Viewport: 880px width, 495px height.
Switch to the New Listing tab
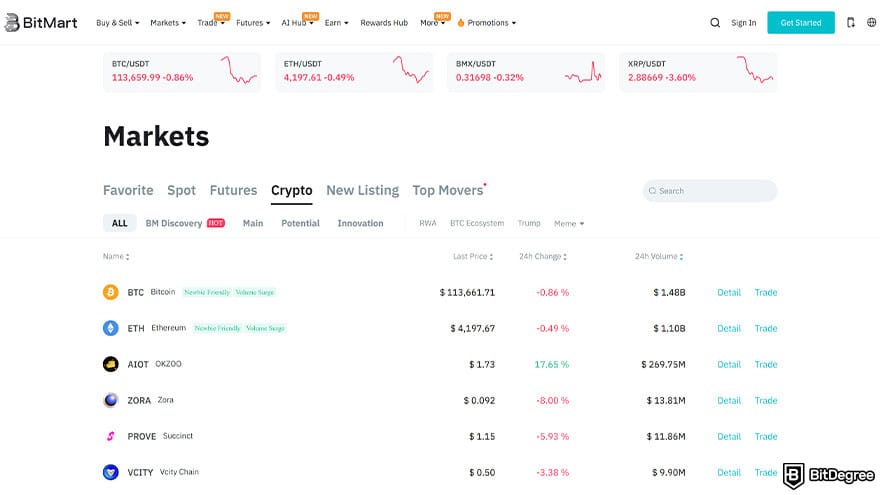(363, 190)
